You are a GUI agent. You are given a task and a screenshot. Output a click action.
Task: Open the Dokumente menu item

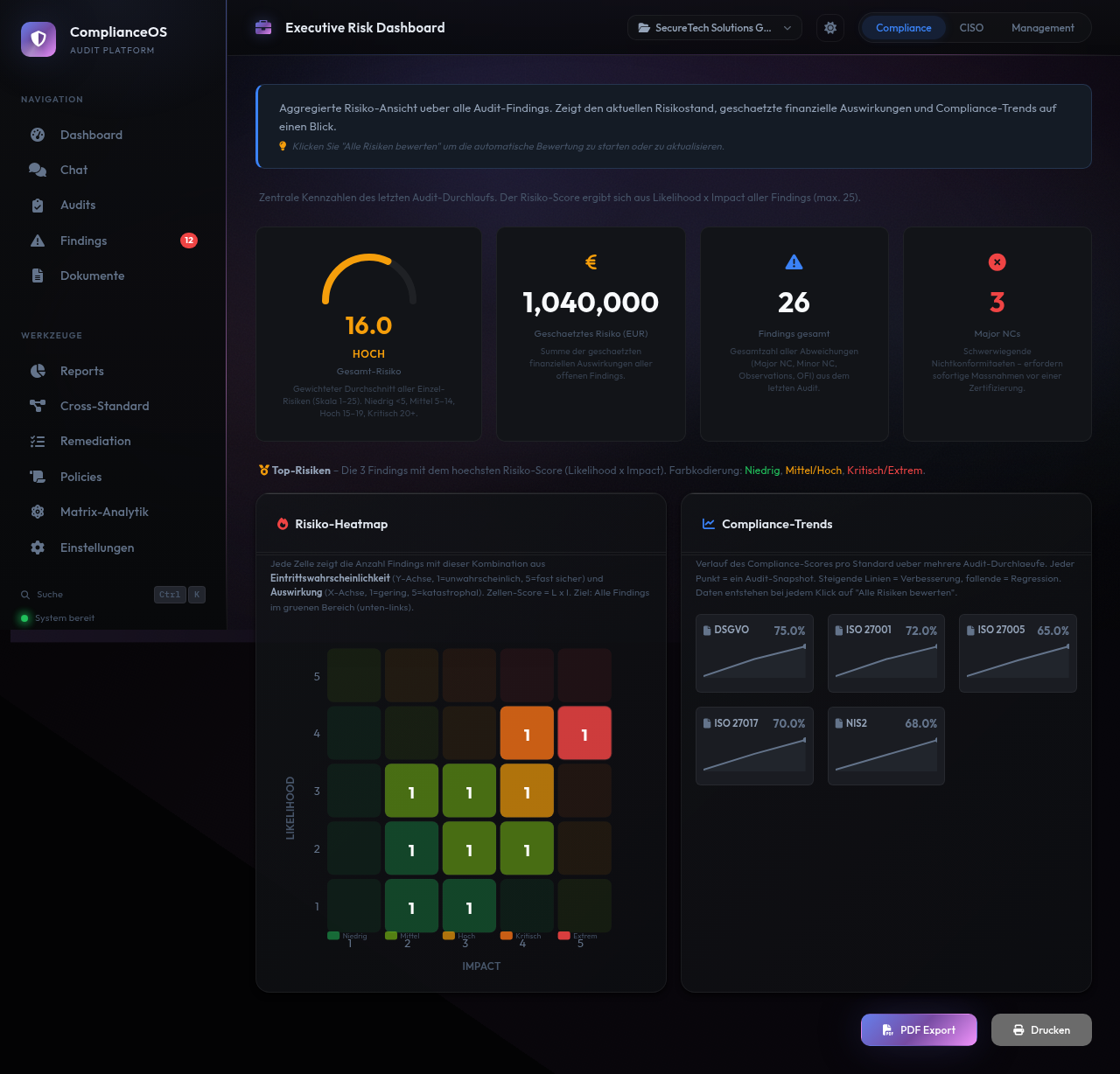coord(92,275)
